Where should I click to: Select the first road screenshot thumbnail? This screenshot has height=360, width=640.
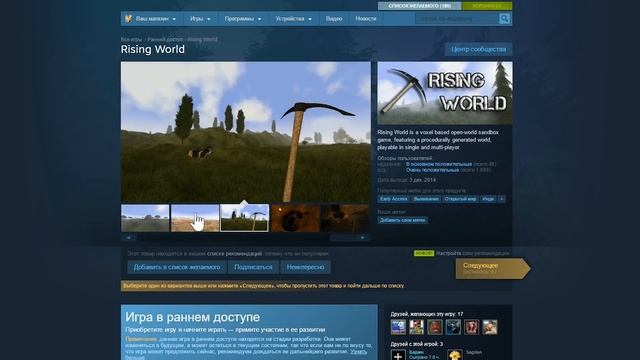pos(145,218)
